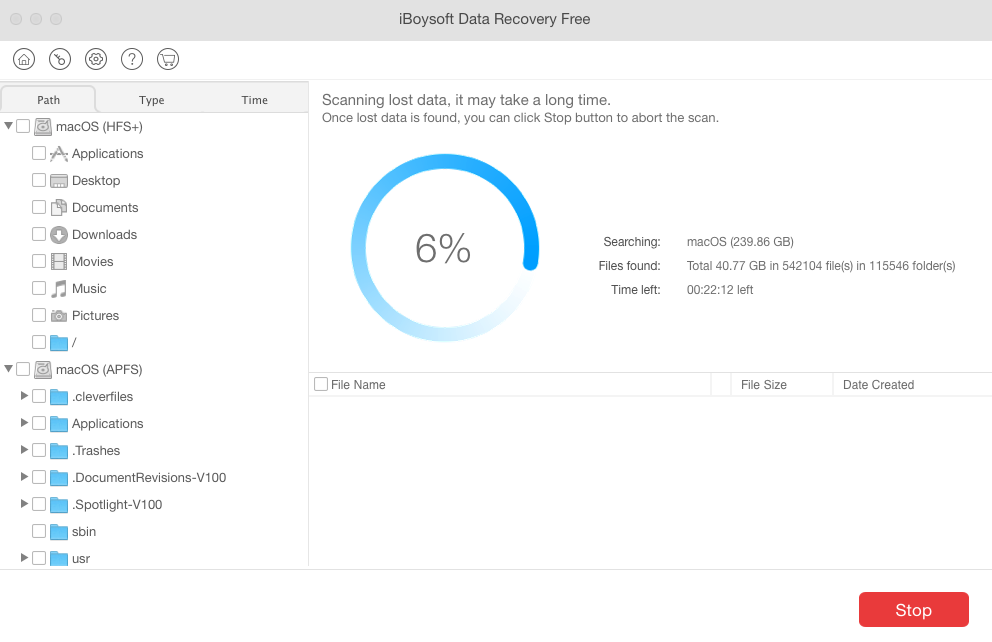992x642 pixels.
Task: Click the Pictures camera icon
Action: (59, 316)
